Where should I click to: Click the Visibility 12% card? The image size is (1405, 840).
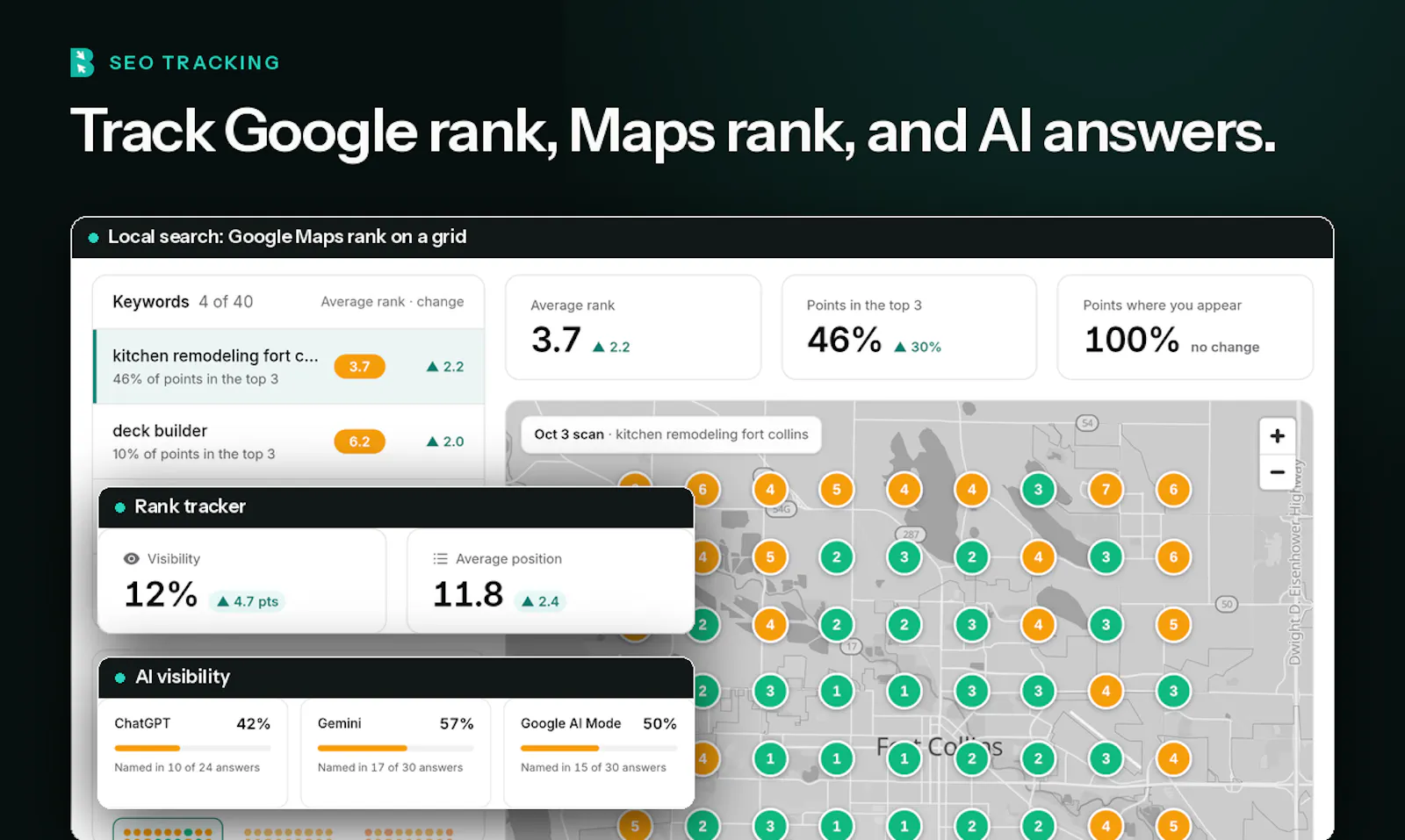coord(242,580)
